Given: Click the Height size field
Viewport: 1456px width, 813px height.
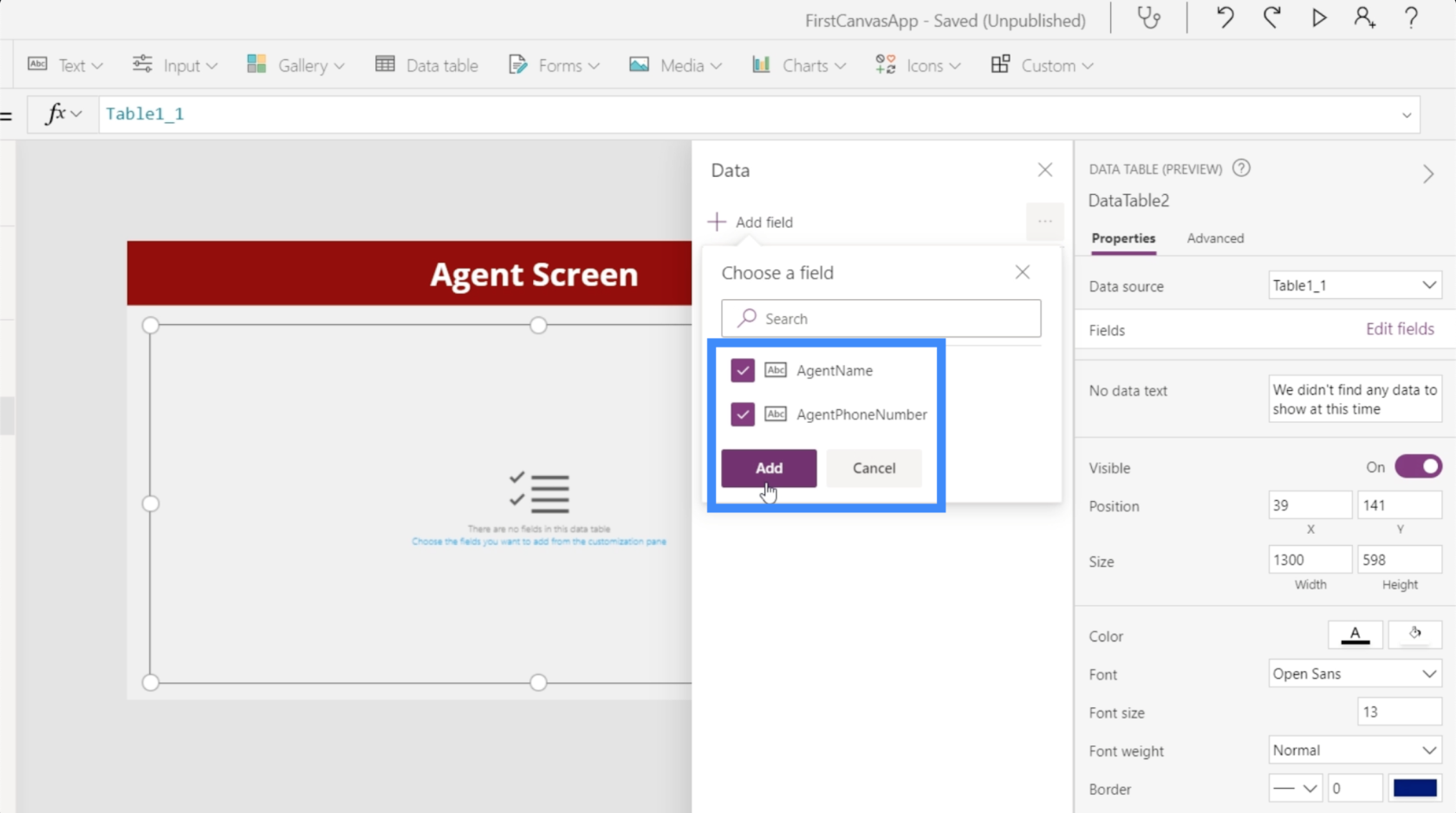Looking at the screenshot, I should click(x=1399, y=559).
